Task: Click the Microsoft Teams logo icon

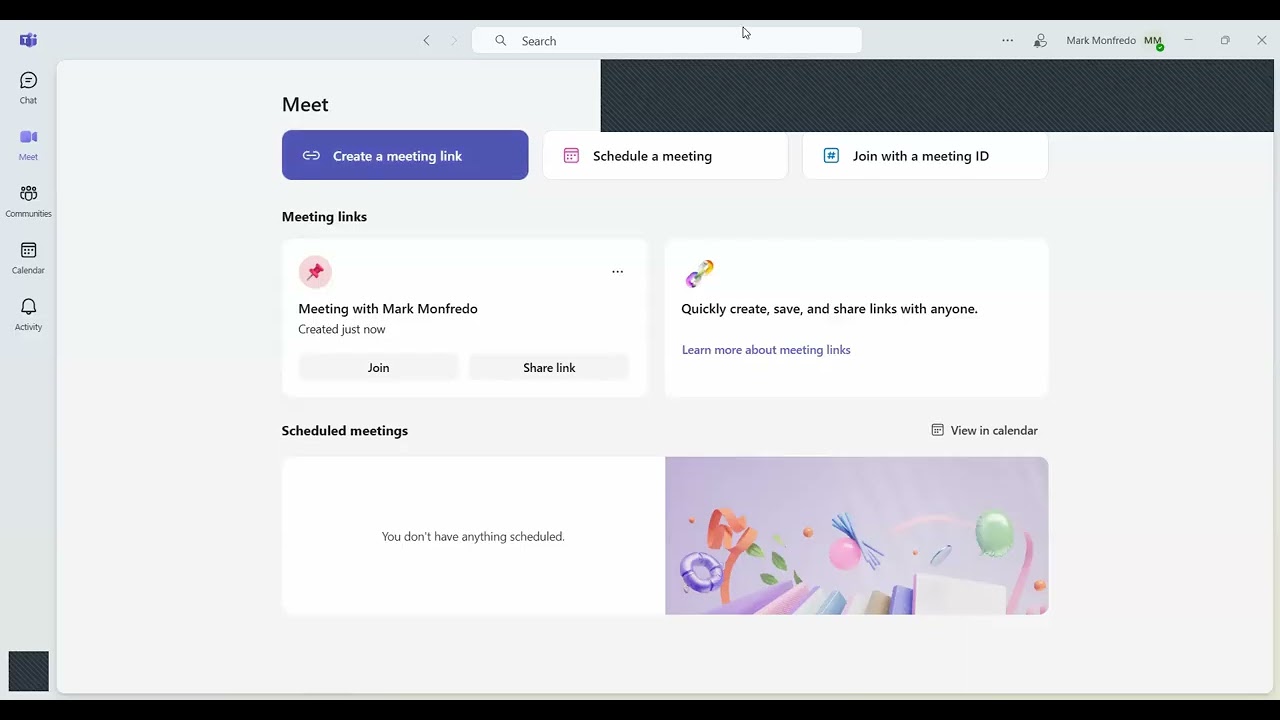Action: point(28,40)
